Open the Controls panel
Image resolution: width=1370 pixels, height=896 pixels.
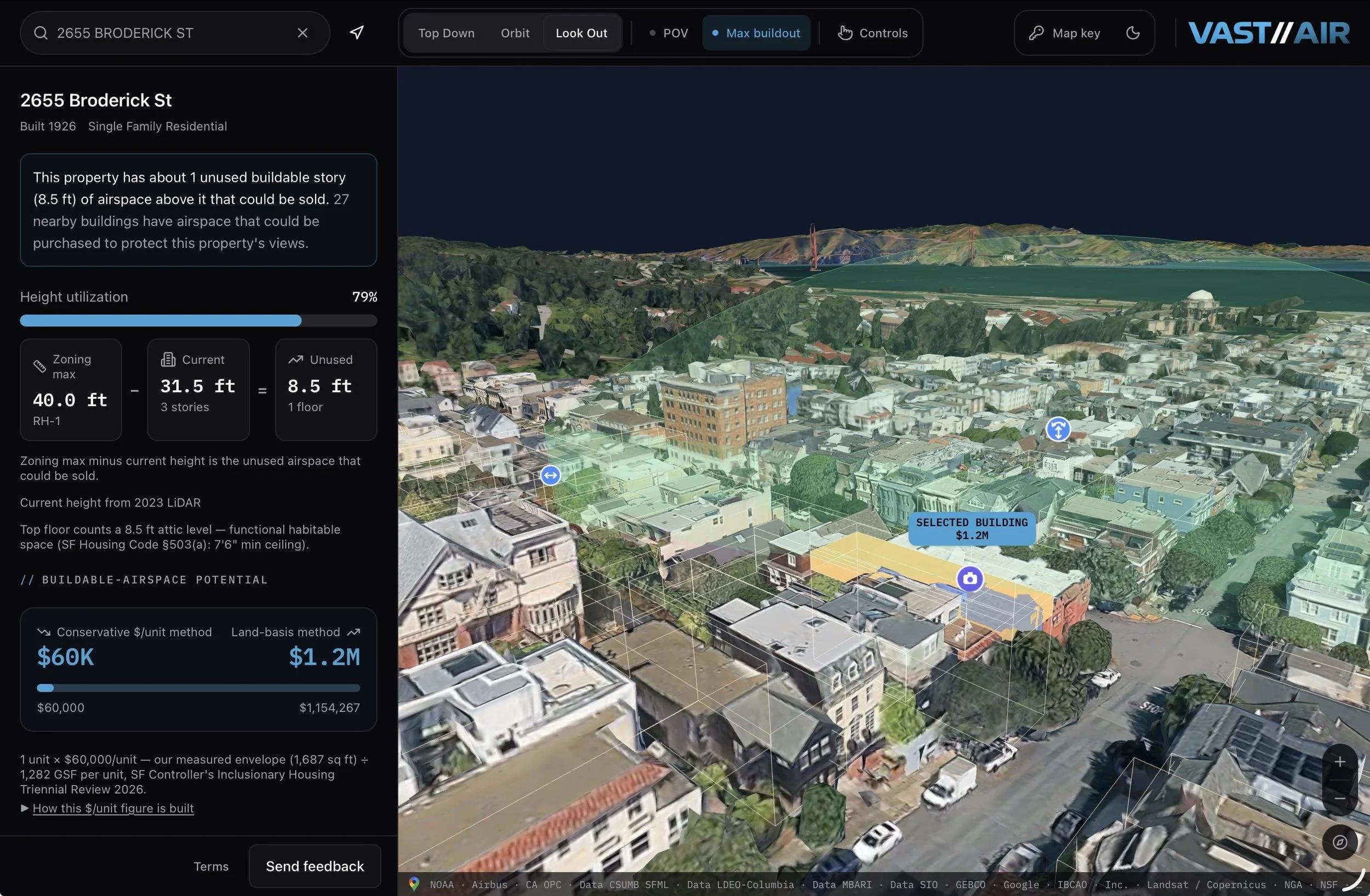[x=872, y=33]
